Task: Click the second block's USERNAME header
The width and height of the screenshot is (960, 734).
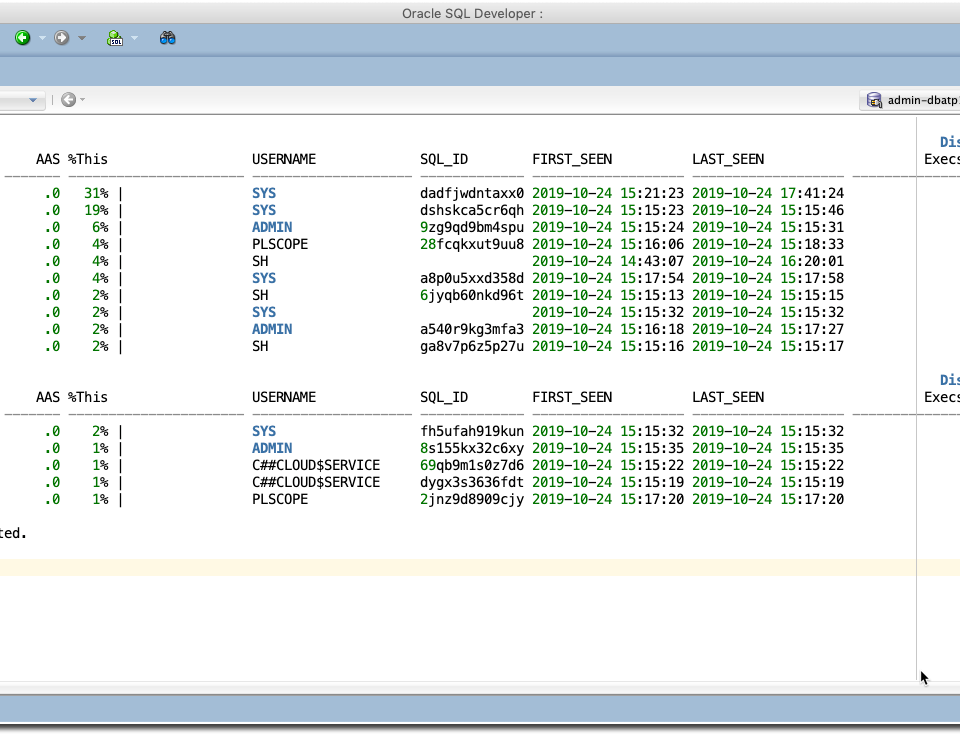Action: [x=284, y=397]
